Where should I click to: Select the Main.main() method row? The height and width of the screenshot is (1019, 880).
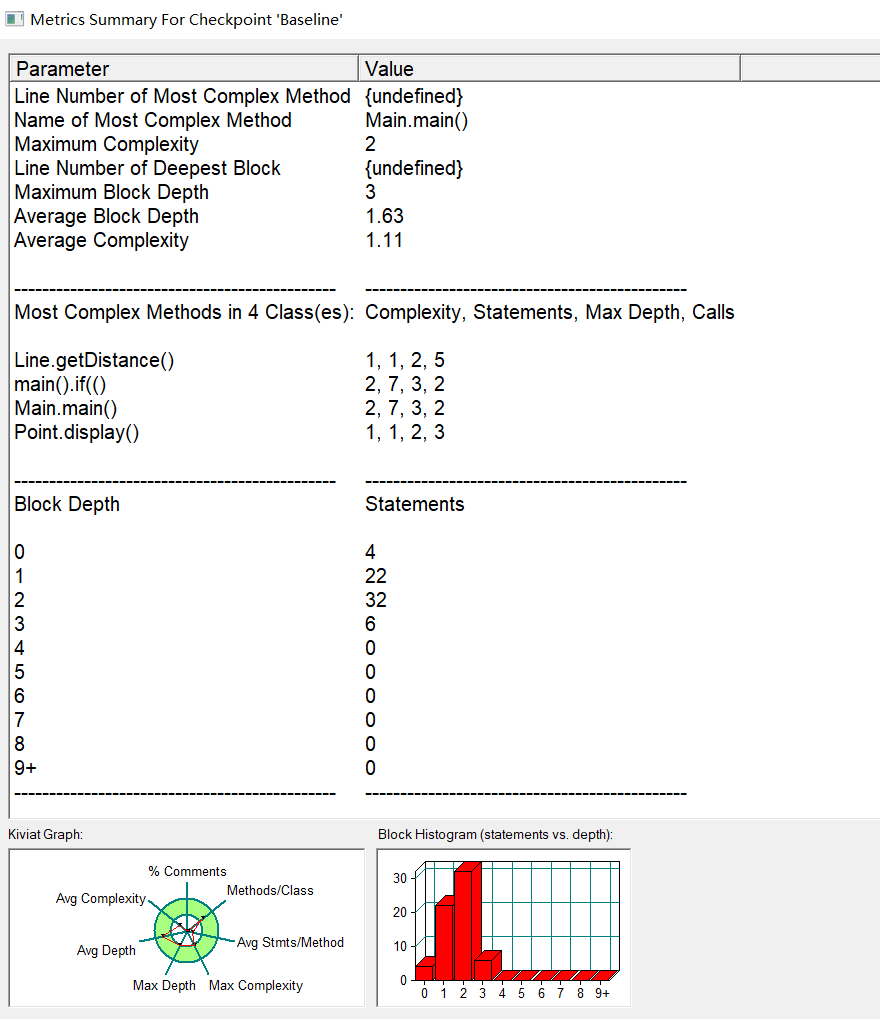tap(445, 408)
